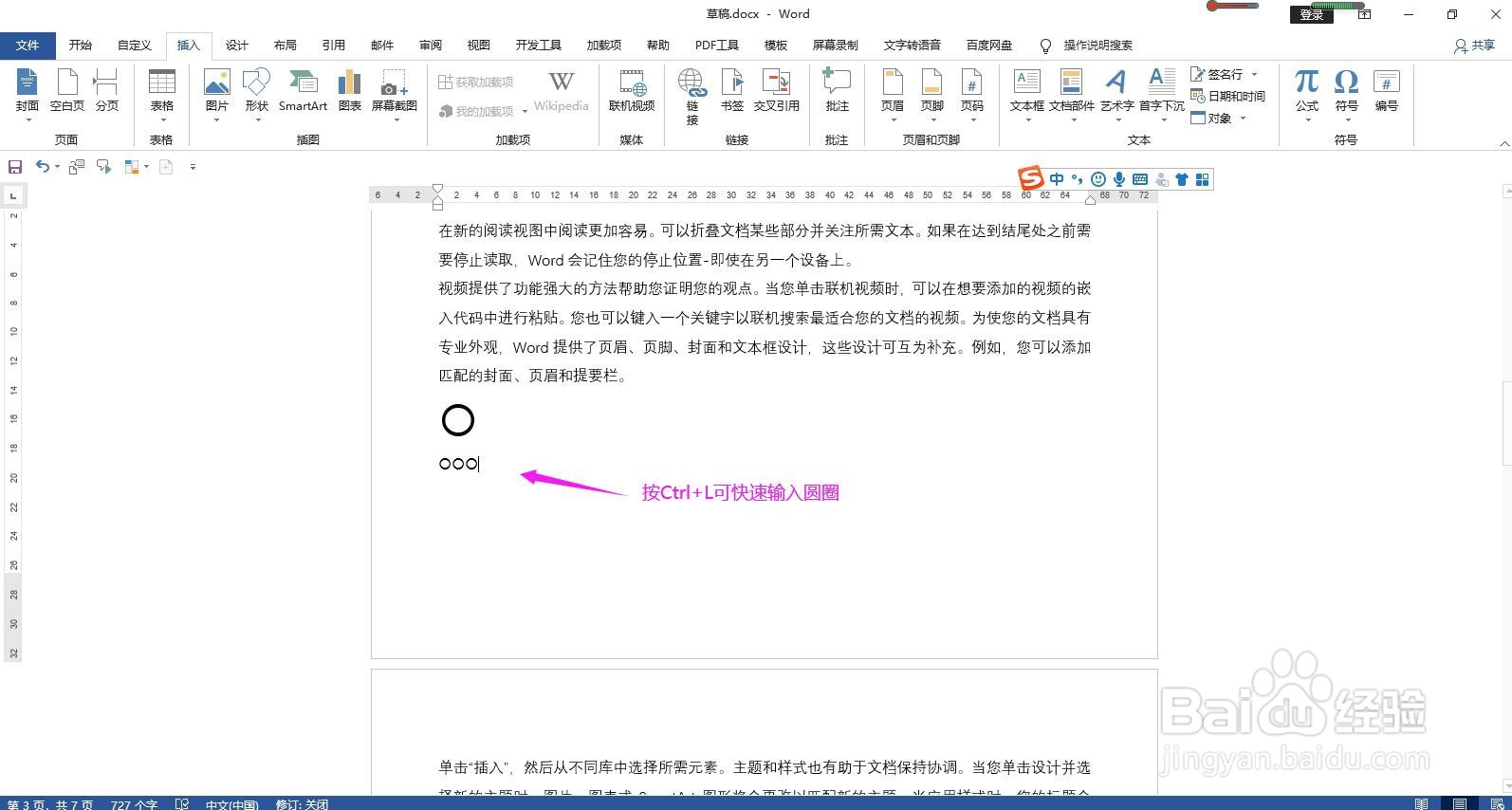Insert a hyperlink (链接)

[692, 97]
